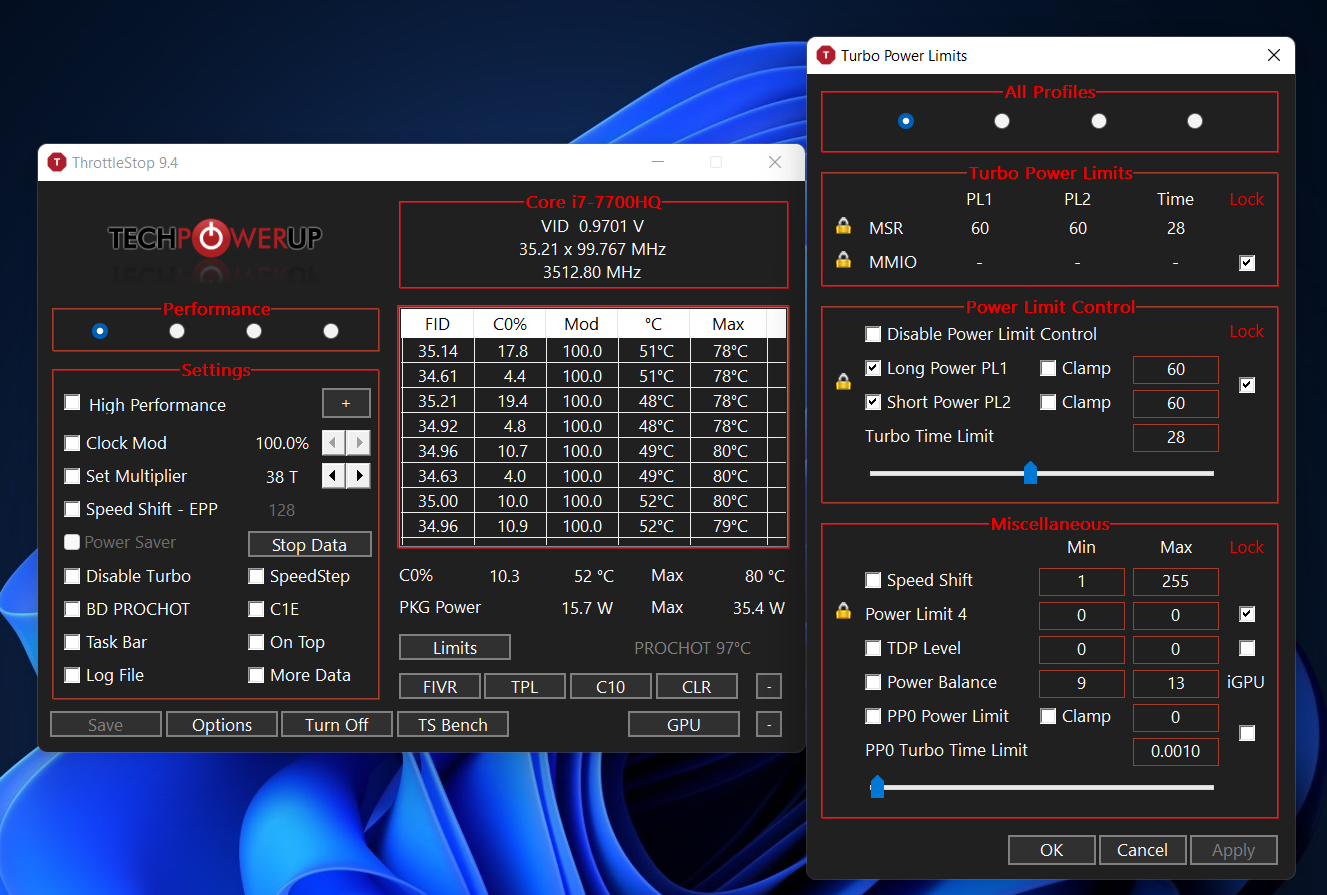The height and width of the screenshot is (895, 1327).
Task: Edit the Long Power PL1 value field
Action: click(1176, 369)
